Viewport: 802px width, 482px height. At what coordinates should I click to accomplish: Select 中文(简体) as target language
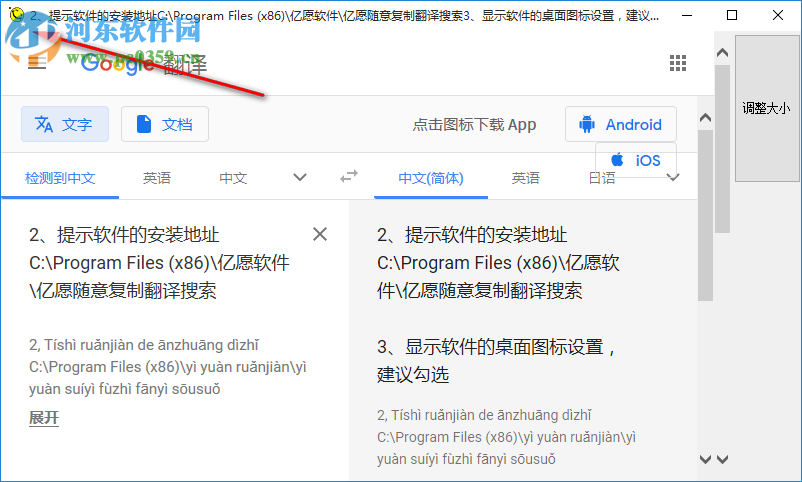tap(431, 178)
